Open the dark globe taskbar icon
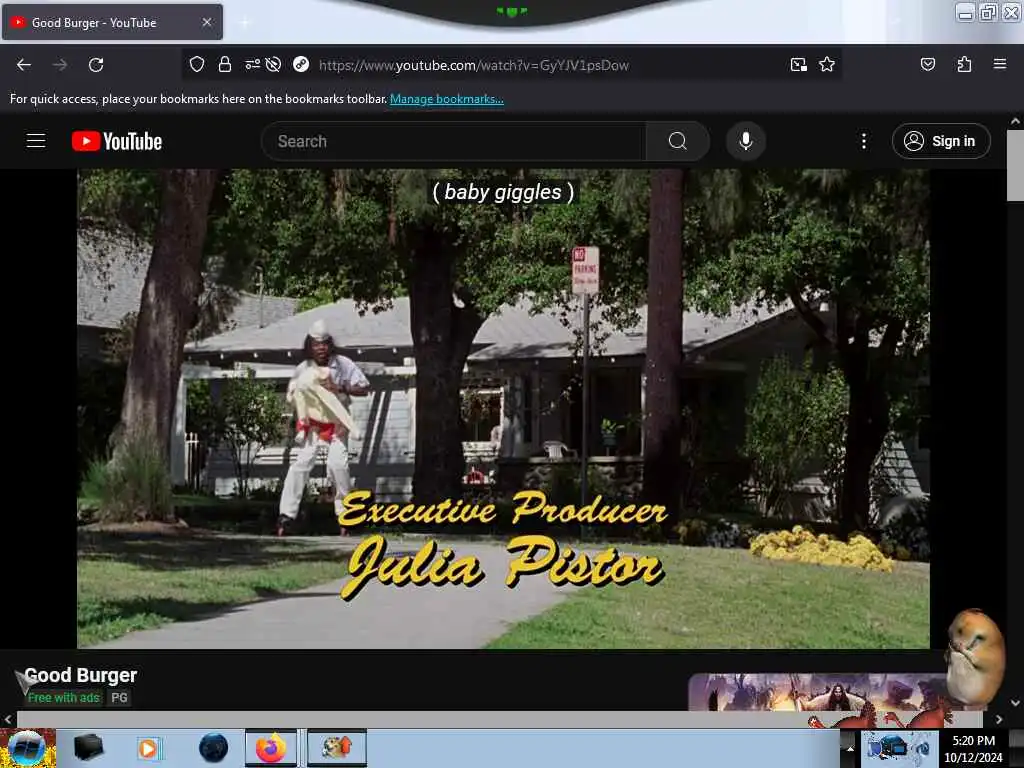1024x768 pixels. click(213, 748)
